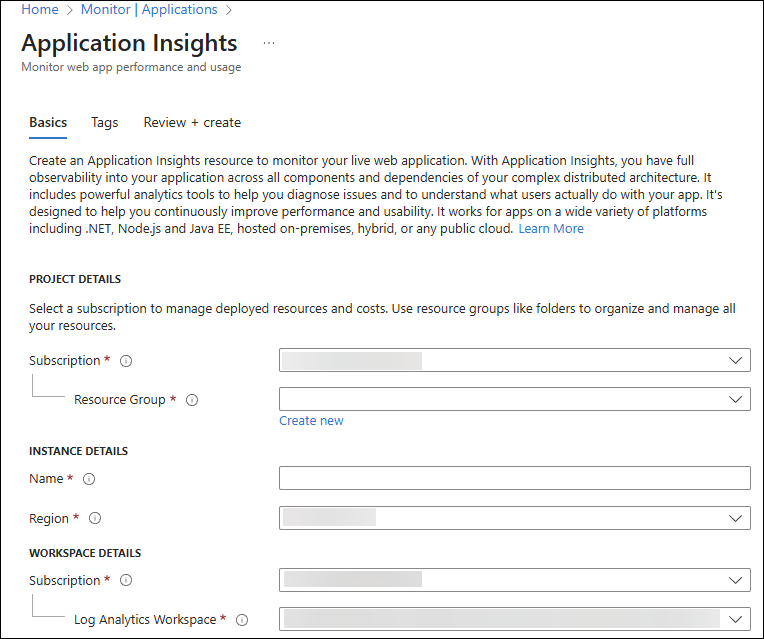
Task: Select the Basics tab
Action: [x=48, y=122]
